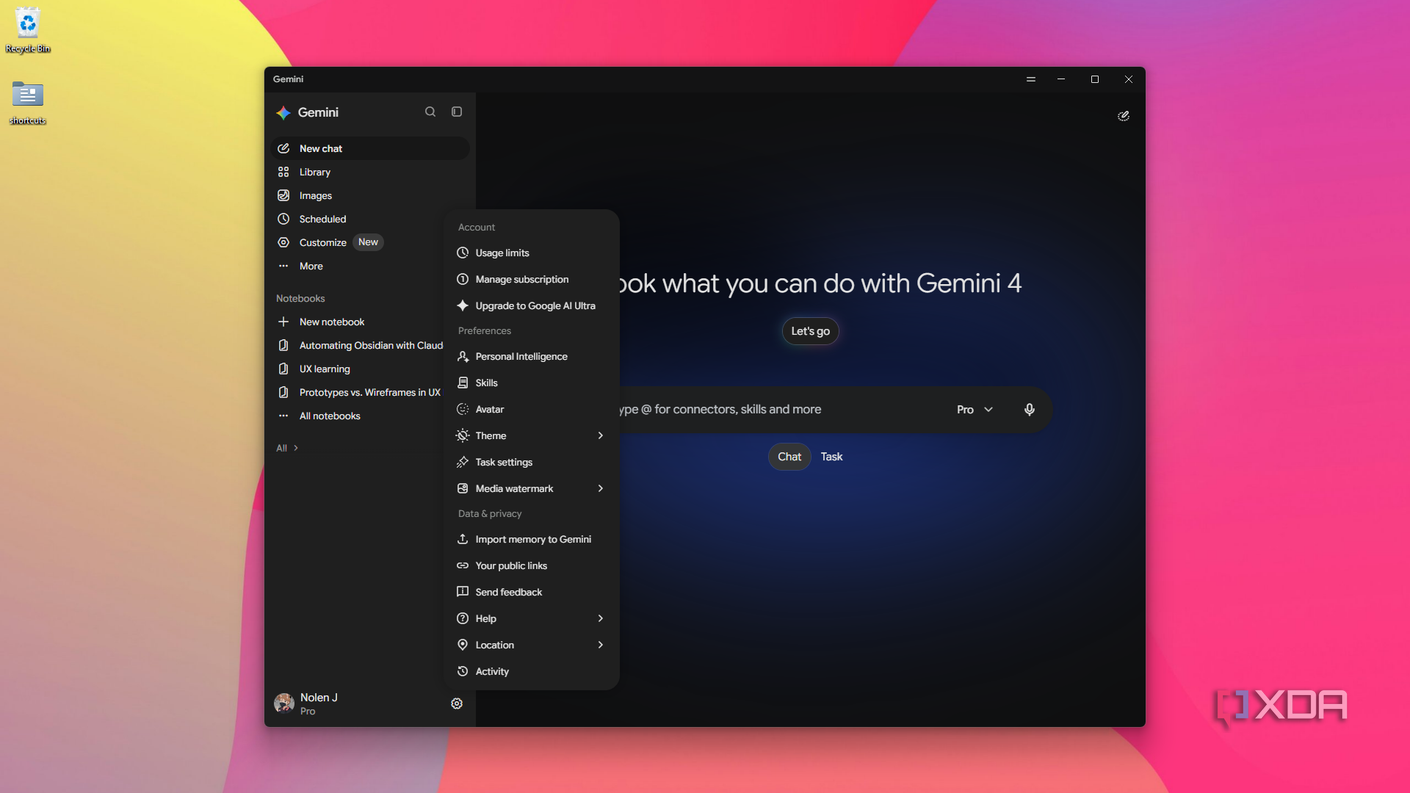Open Scheduled in the sidebar

pos(371,219)
